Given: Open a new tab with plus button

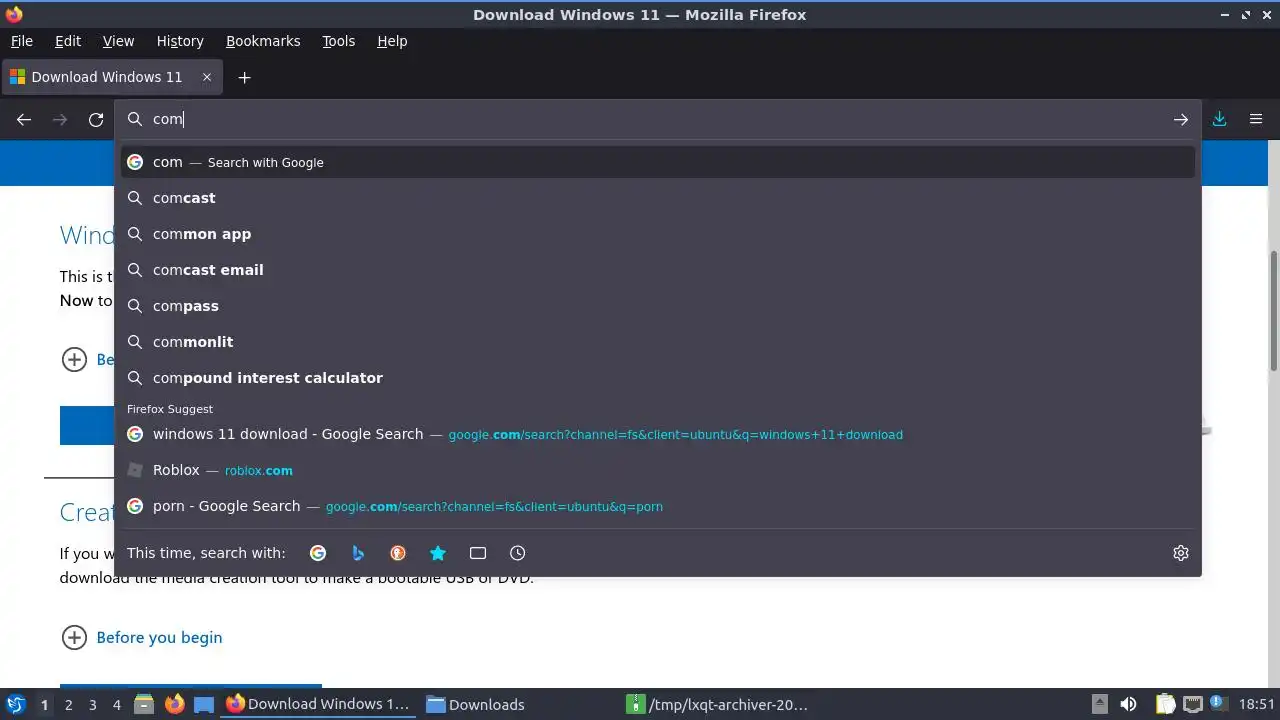Looking at the screenshot, I should click(244, 77).
